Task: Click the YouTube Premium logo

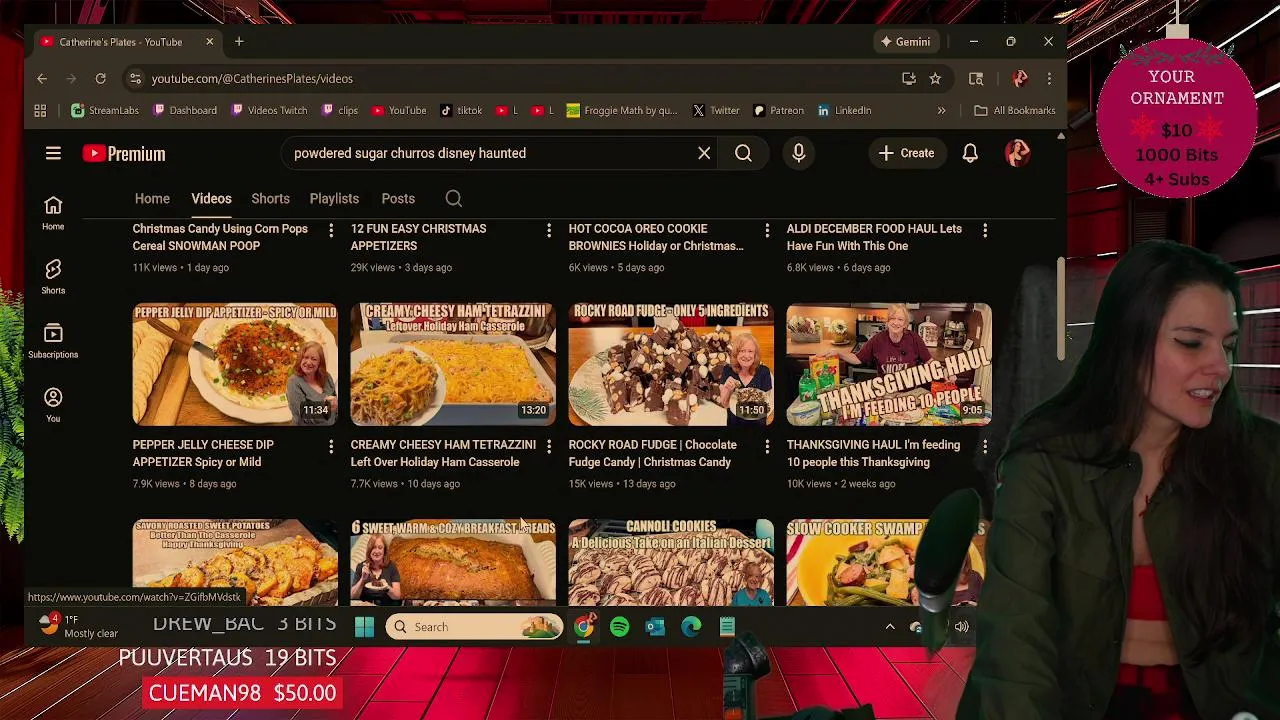Action: pos(124,153)
